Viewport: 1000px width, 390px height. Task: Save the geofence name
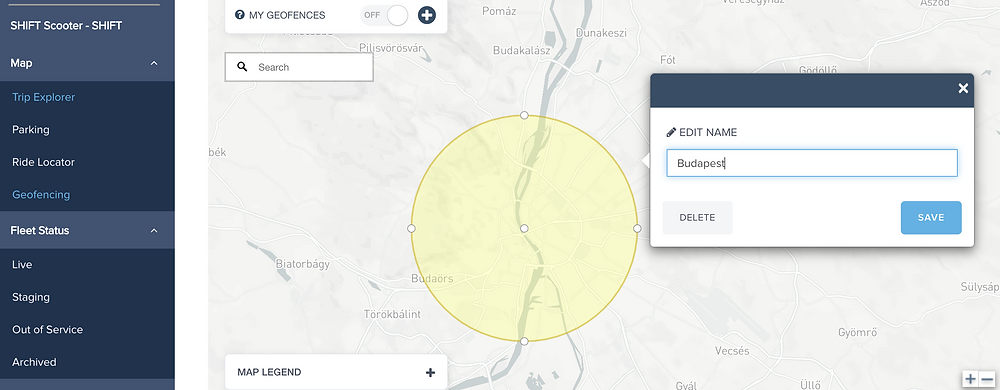click(931, 217)
